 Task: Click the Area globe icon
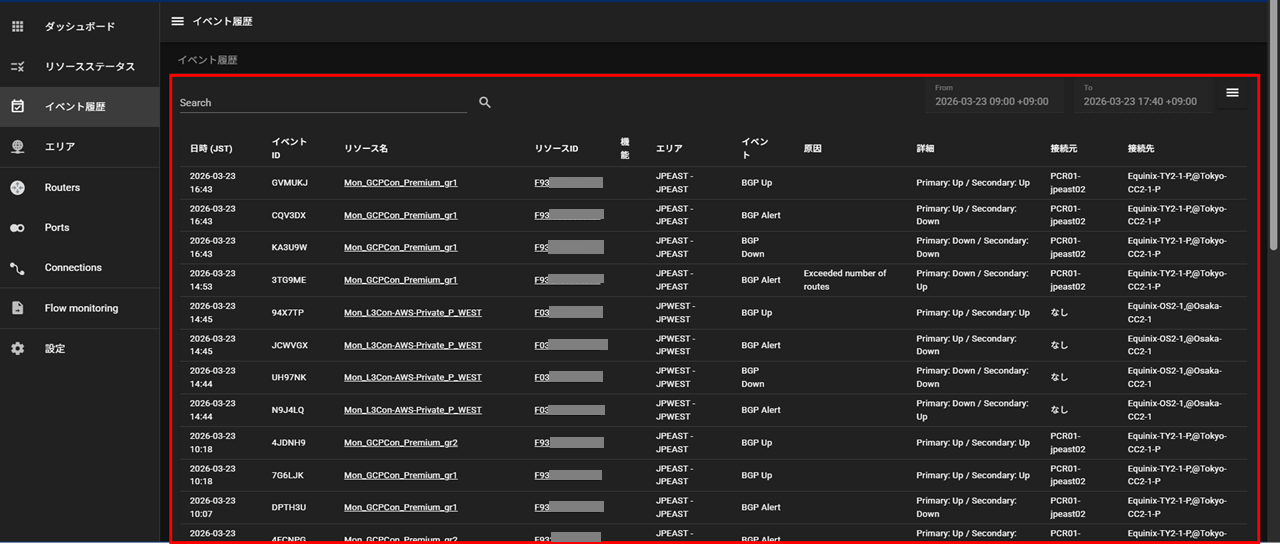click(x=17, y=147)
